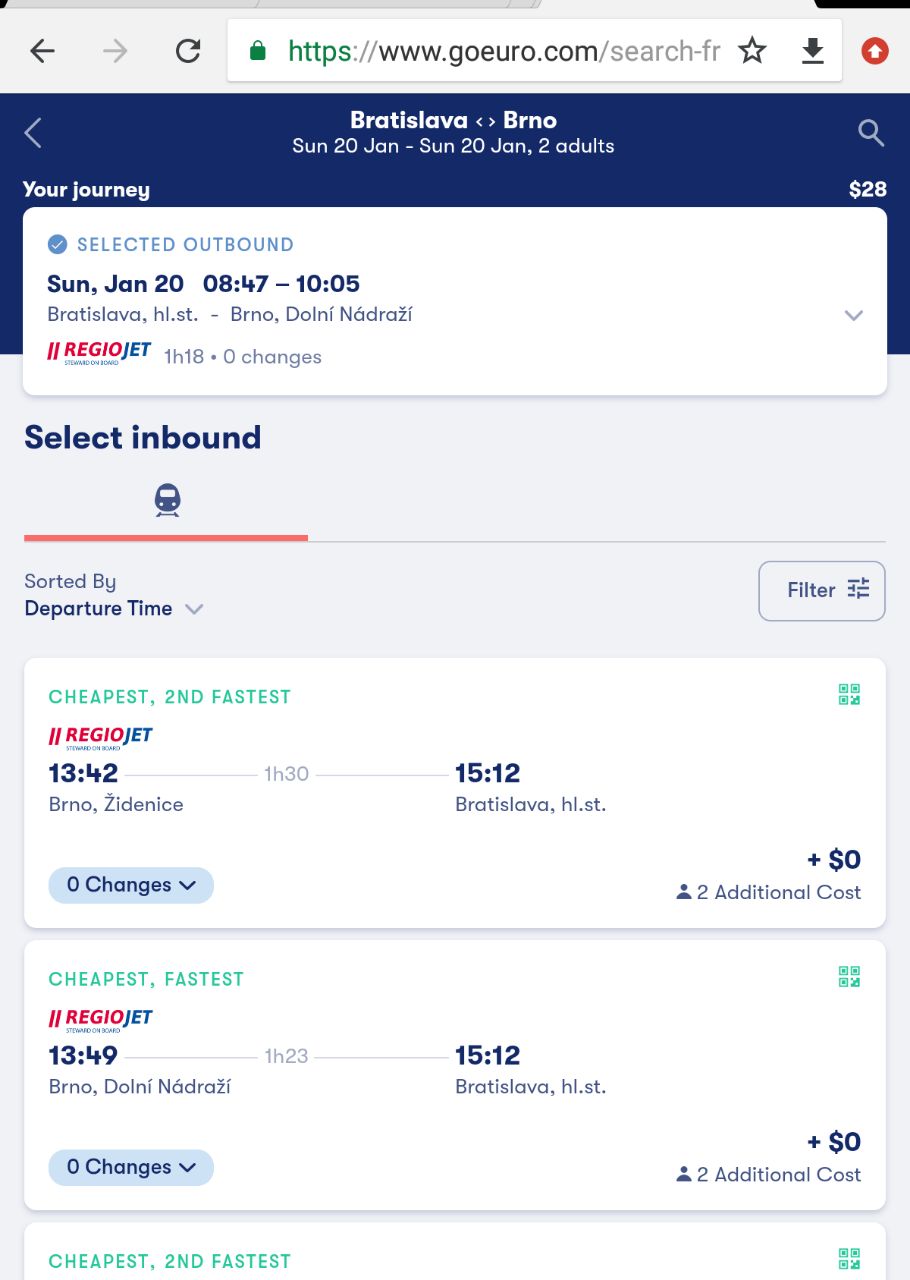
Task: Expand 0 Changes on the 13:42 departure
Action: 131,885
